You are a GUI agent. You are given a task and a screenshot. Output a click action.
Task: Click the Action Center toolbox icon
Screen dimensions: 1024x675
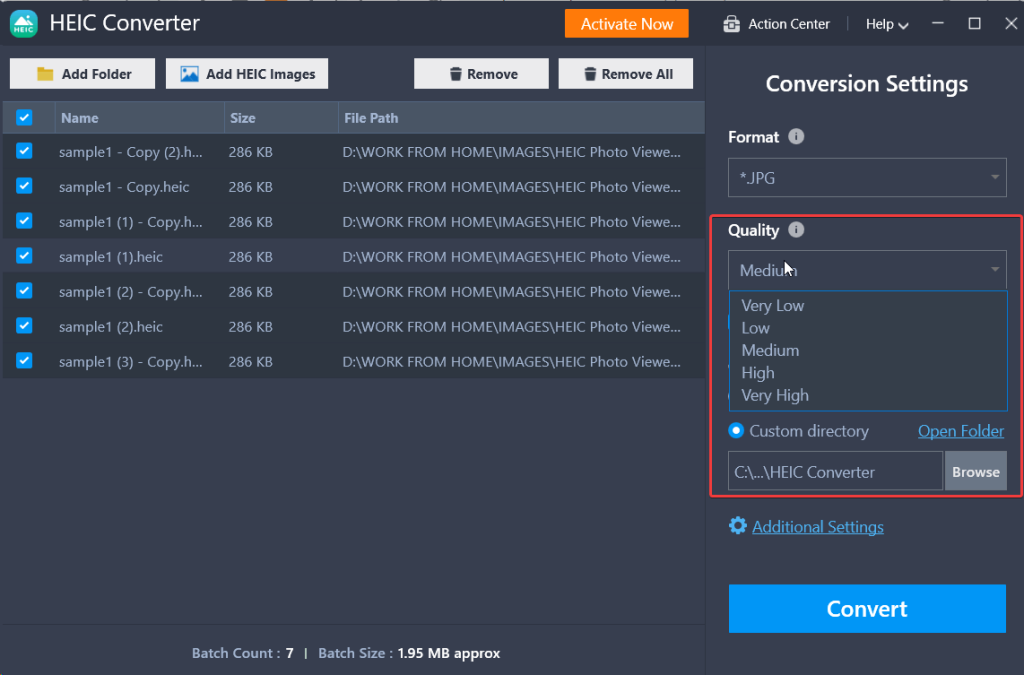pyautogui.click(x=731, y=24)
